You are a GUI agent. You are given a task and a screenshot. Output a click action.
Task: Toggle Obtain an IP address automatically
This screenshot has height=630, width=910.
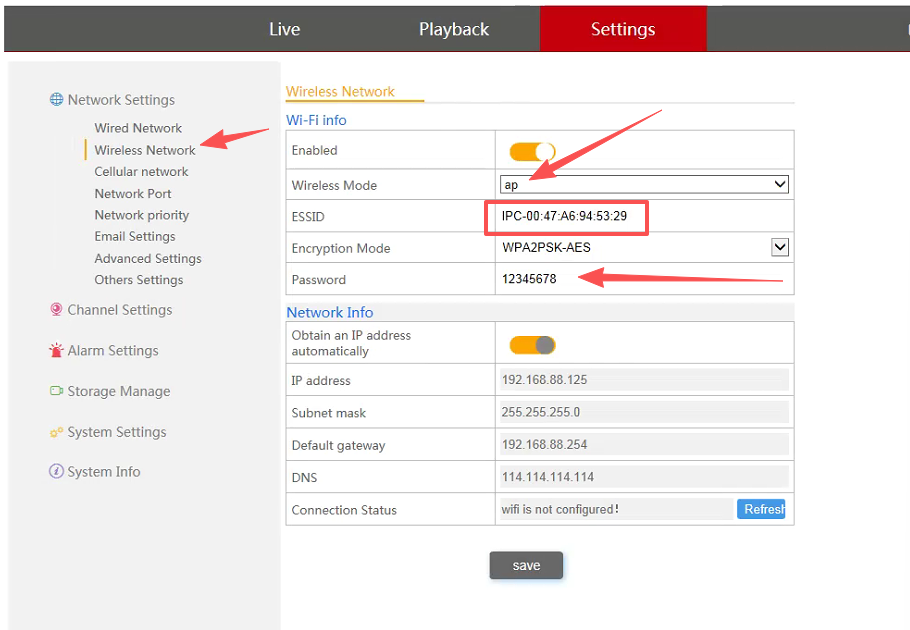click(x=532, y=345)
